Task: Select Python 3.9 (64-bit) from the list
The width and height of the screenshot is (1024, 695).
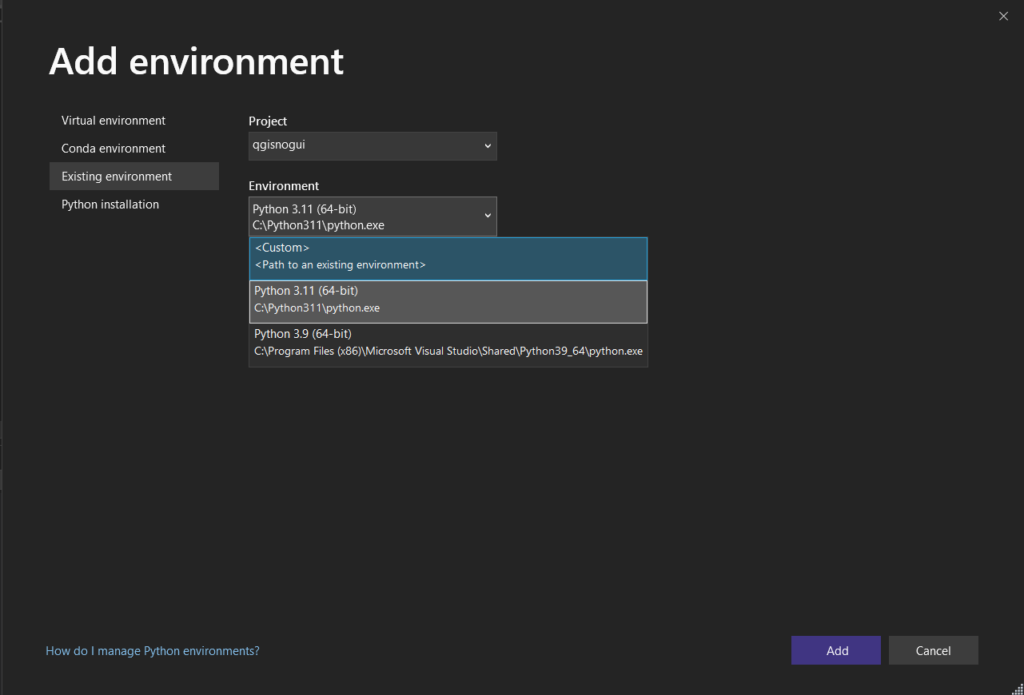Action: click(x=303, y=334)
